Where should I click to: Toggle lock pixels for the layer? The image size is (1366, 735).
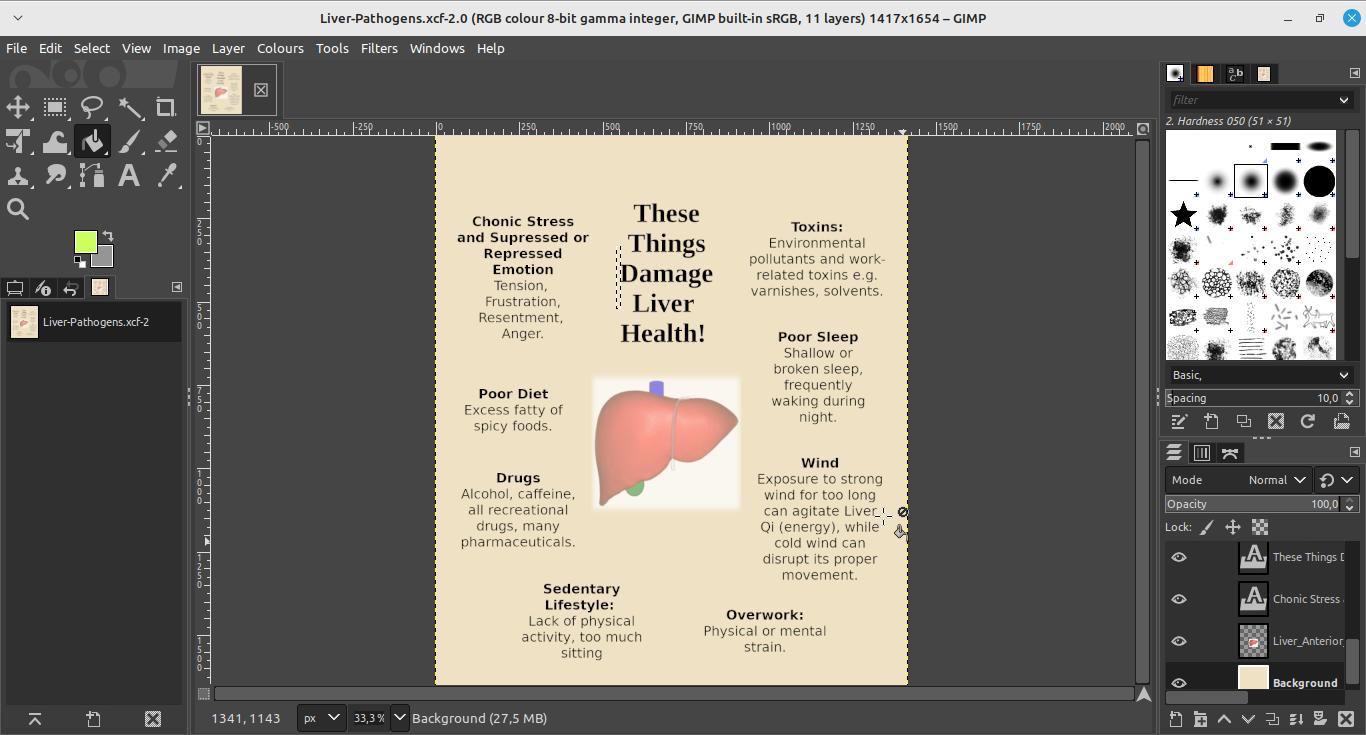1207,527
